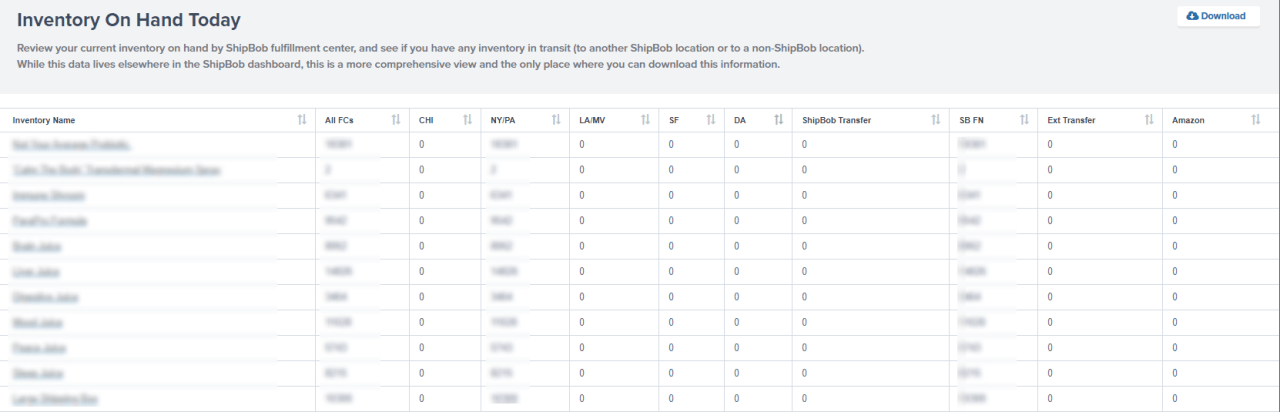The image size is (1280, 412).
Task: Click the Ext Transfer header label
Action: pos(1071,120)
